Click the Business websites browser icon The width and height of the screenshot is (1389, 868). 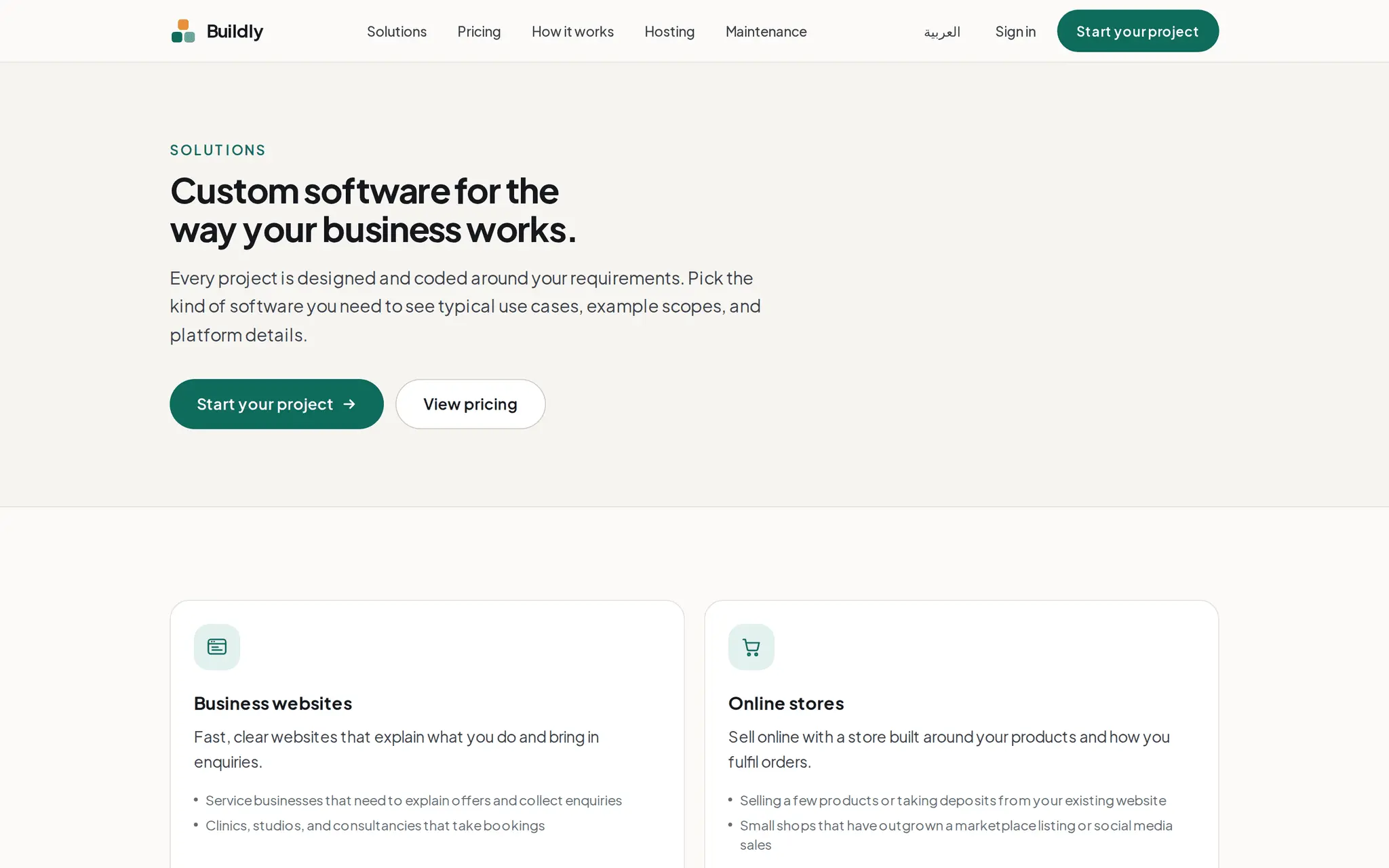click(x=217, y=647)
